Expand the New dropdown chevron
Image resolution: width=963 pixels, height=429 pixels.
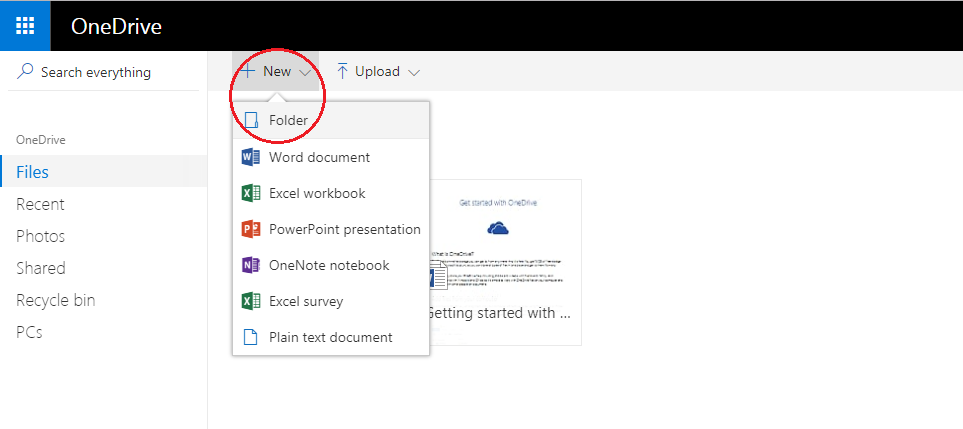pyautogui.click(x=305, y=72)
